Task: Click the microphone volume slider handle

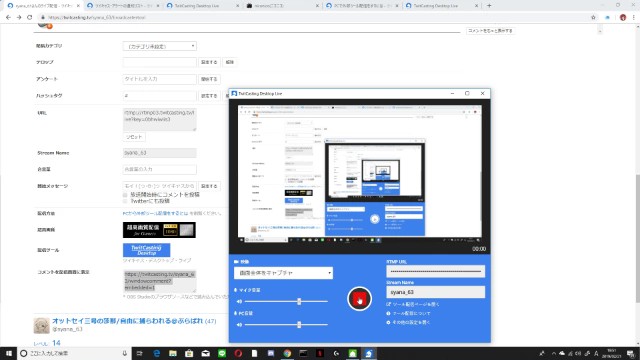Action: (299, 302)
